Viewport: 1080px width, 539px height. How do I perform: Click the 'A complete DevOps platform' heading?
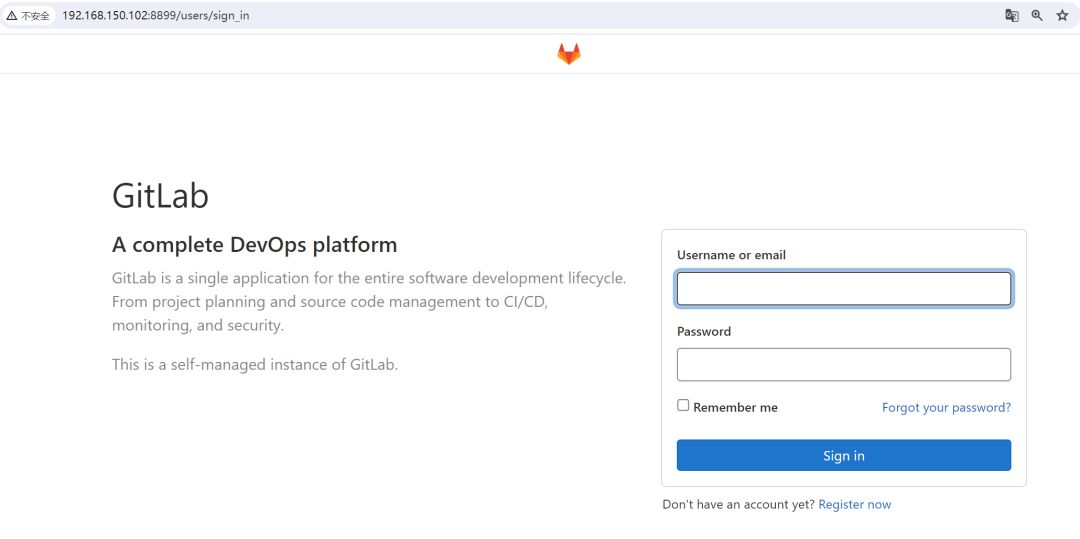coord(254,244)
